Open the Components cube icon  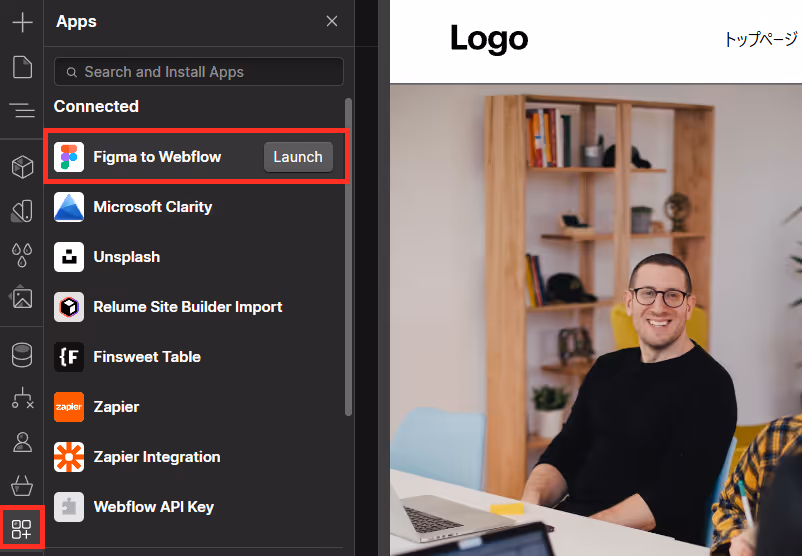pos(22,166)
